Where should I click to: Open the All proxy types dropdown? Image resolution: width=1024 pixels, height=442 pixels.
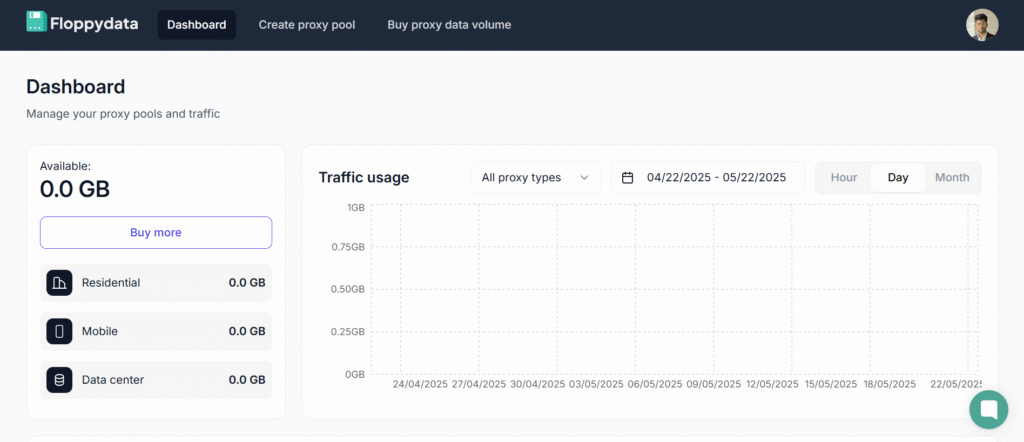536,178
